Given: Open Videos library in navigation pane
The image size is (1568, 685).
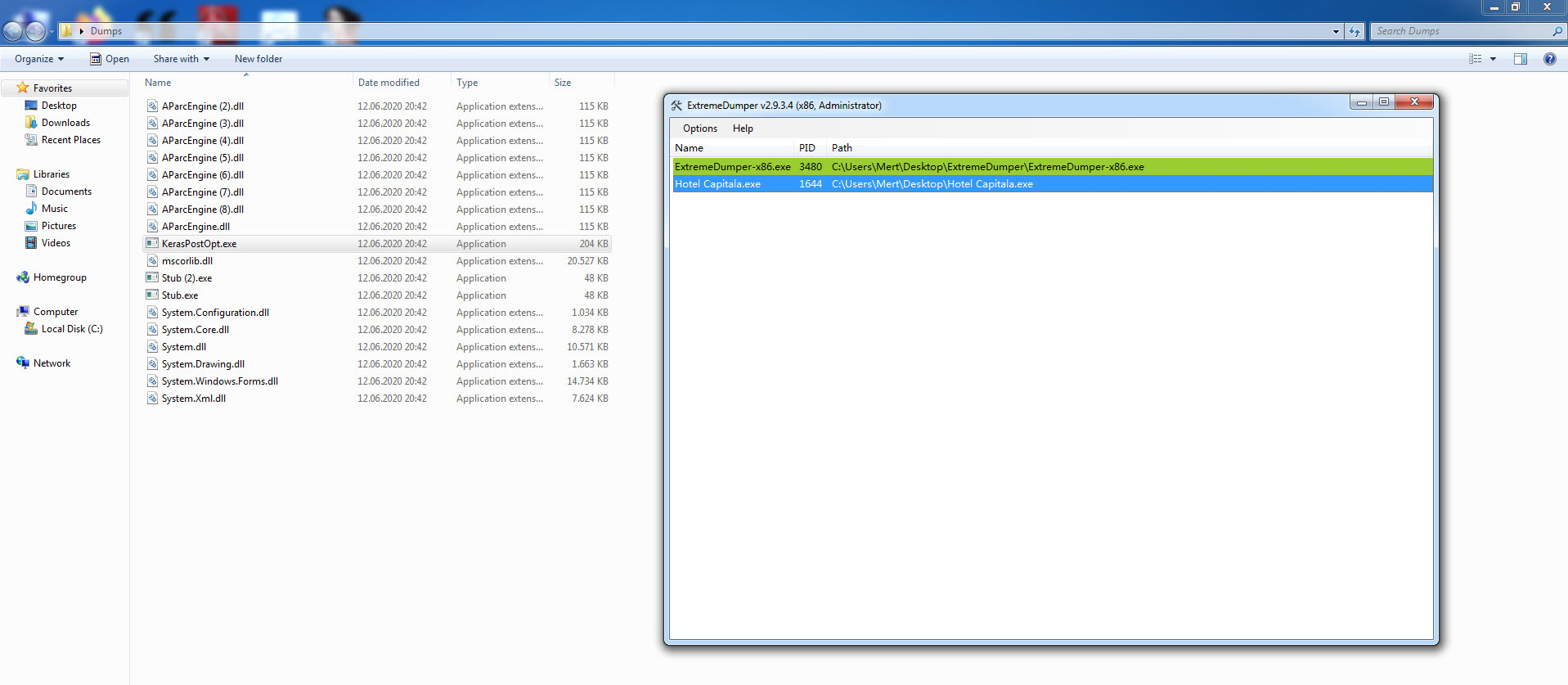Looking at the screenshot, I should 56,243.
